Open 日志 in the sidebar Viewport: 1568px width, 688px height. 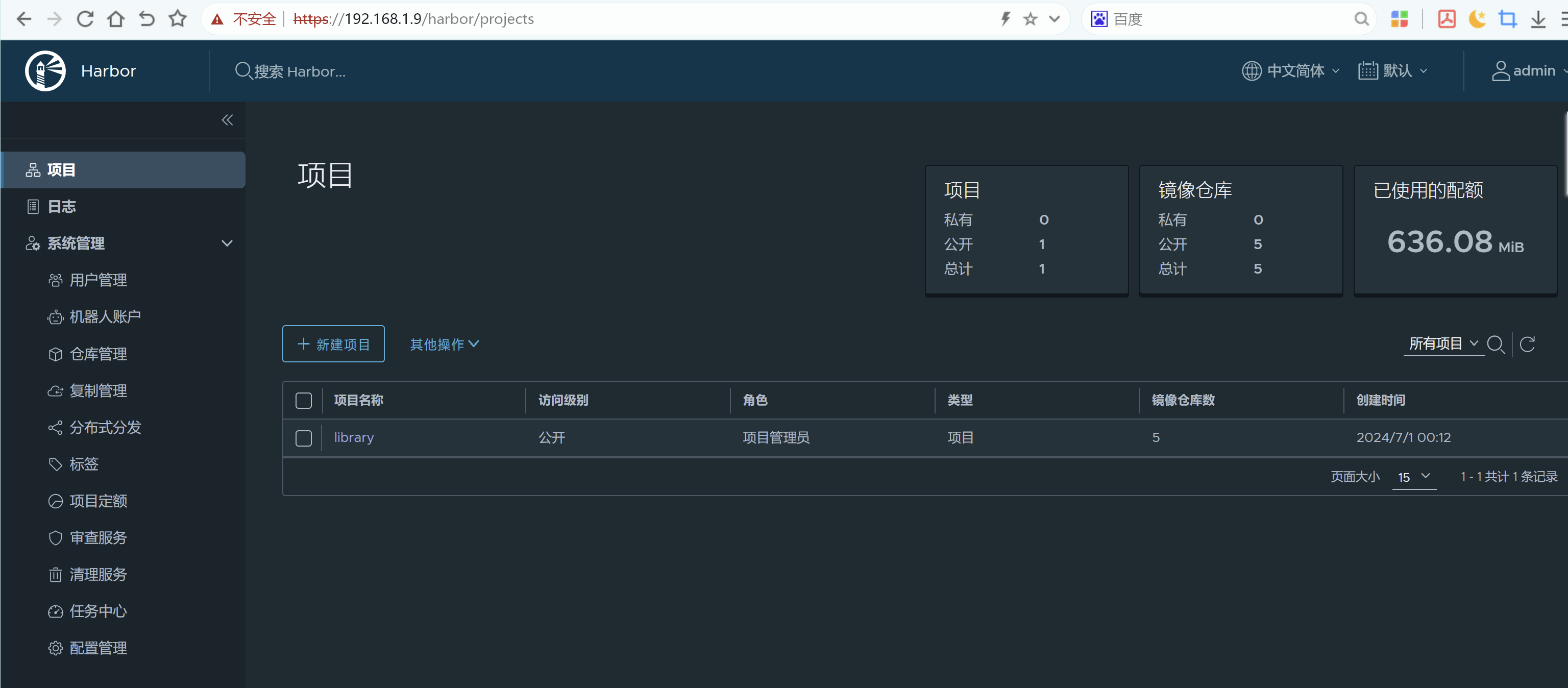61,206
